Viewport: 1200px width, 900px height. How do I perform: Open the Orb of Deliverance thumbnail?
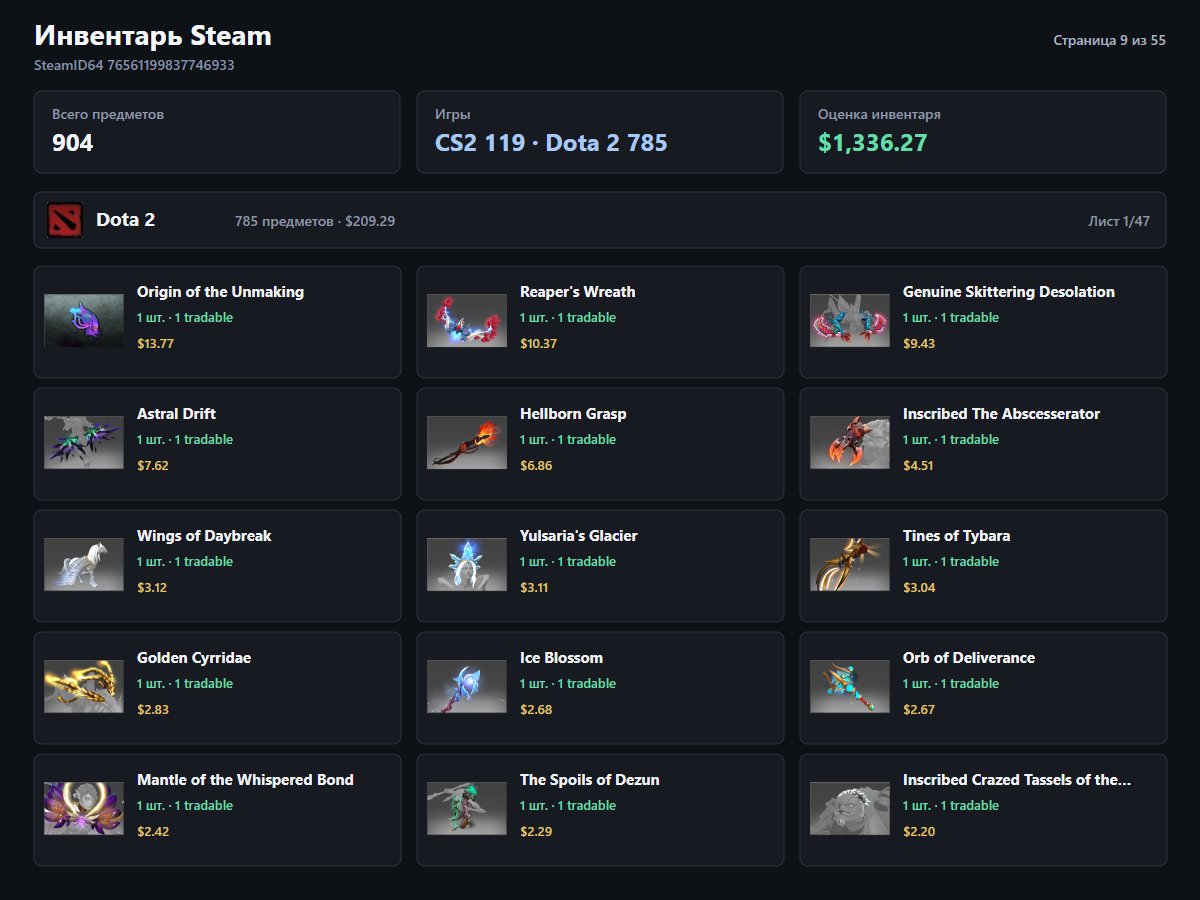click(x=850, y=687)
